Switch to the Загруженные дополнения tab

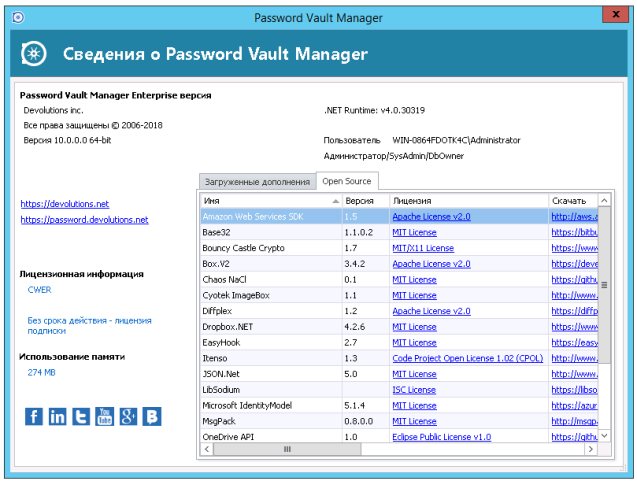pos(257,182)
